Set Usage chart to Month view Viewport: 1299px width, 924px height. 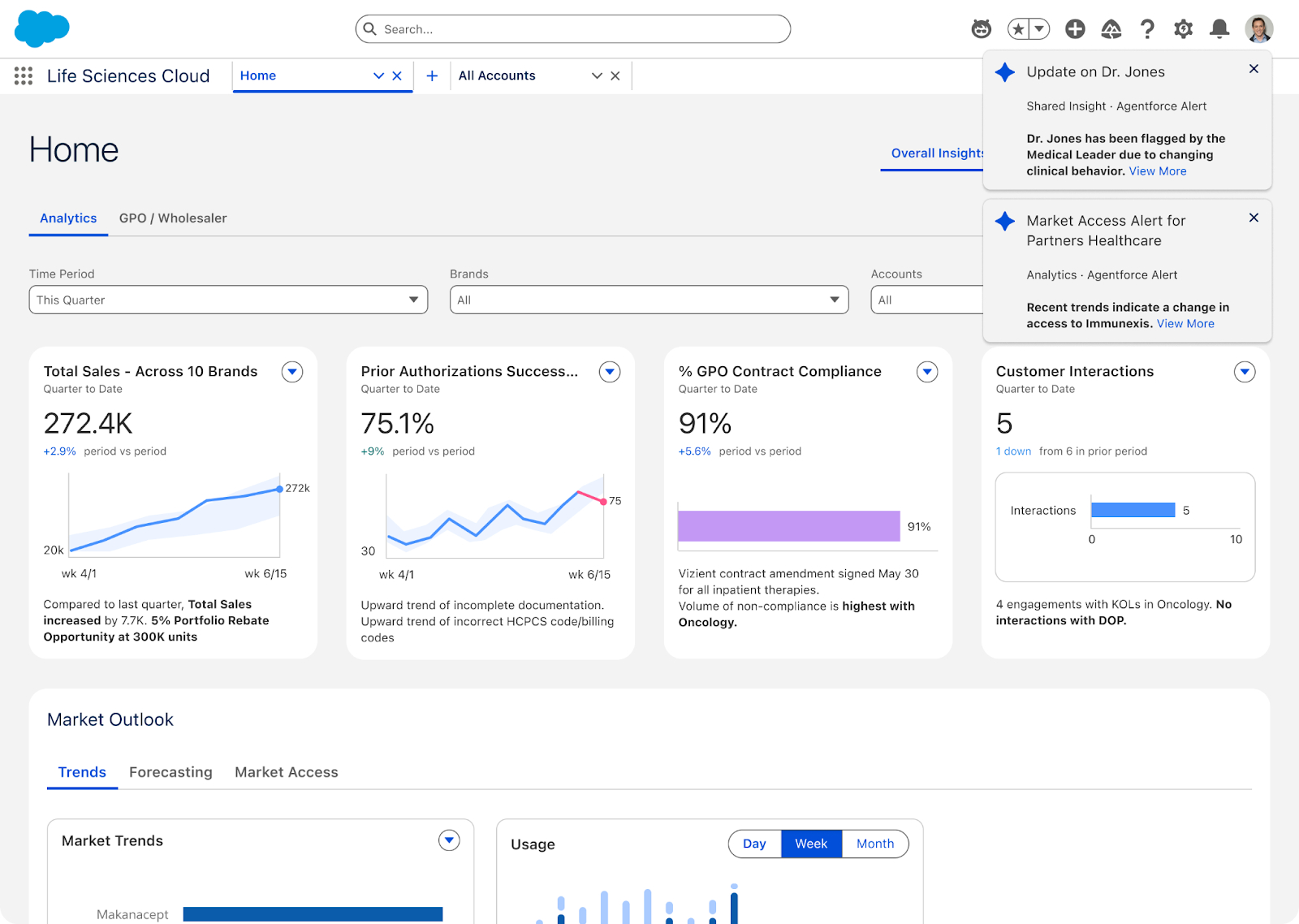point(874,844)
